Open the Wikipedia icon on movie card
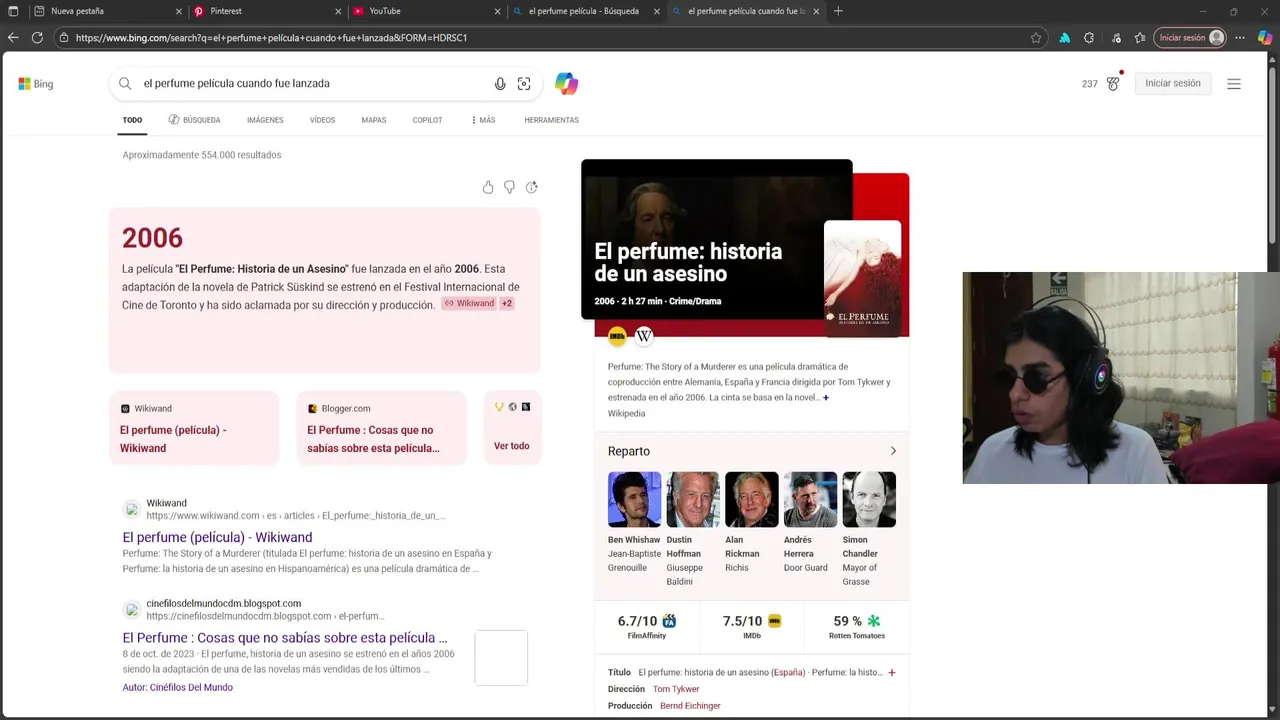1280x720 pixels. point(644,336)
